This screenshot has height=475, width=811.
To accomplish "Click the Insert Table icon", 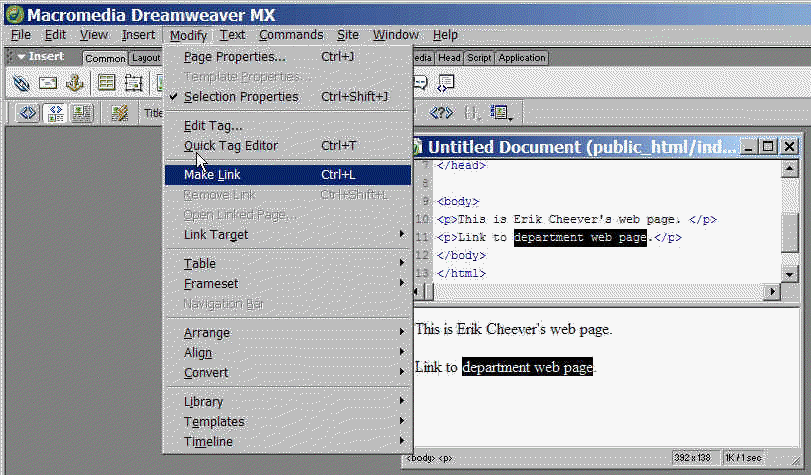I will click(107, 83).
